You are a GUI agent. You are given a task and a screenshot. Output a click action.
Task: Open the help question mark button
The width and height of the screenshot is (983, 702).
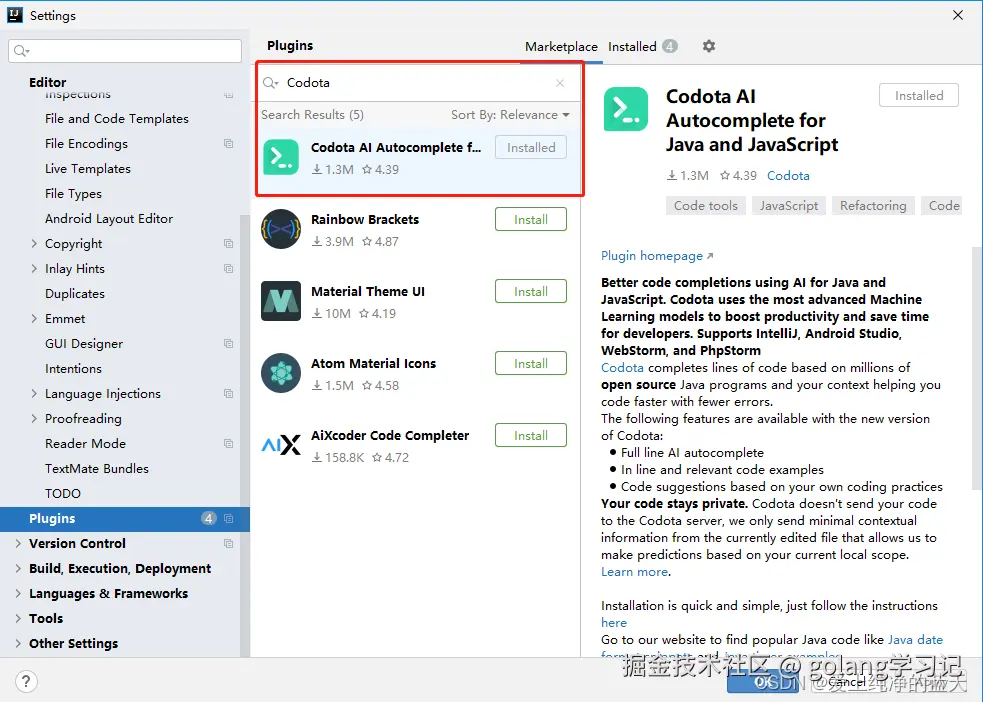tap(26, 681)
